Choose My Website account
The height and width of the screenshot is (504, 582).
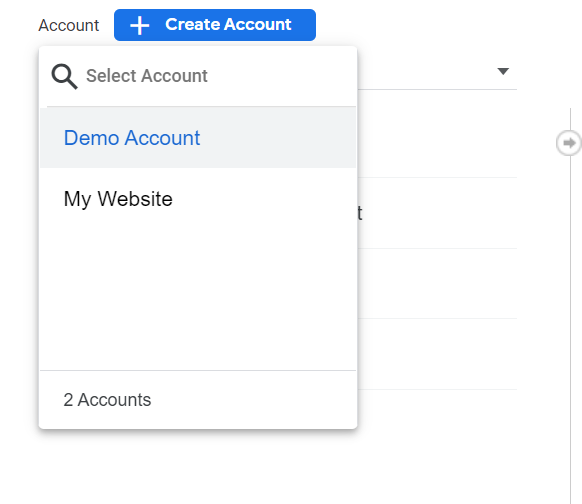tap(118, 199)
